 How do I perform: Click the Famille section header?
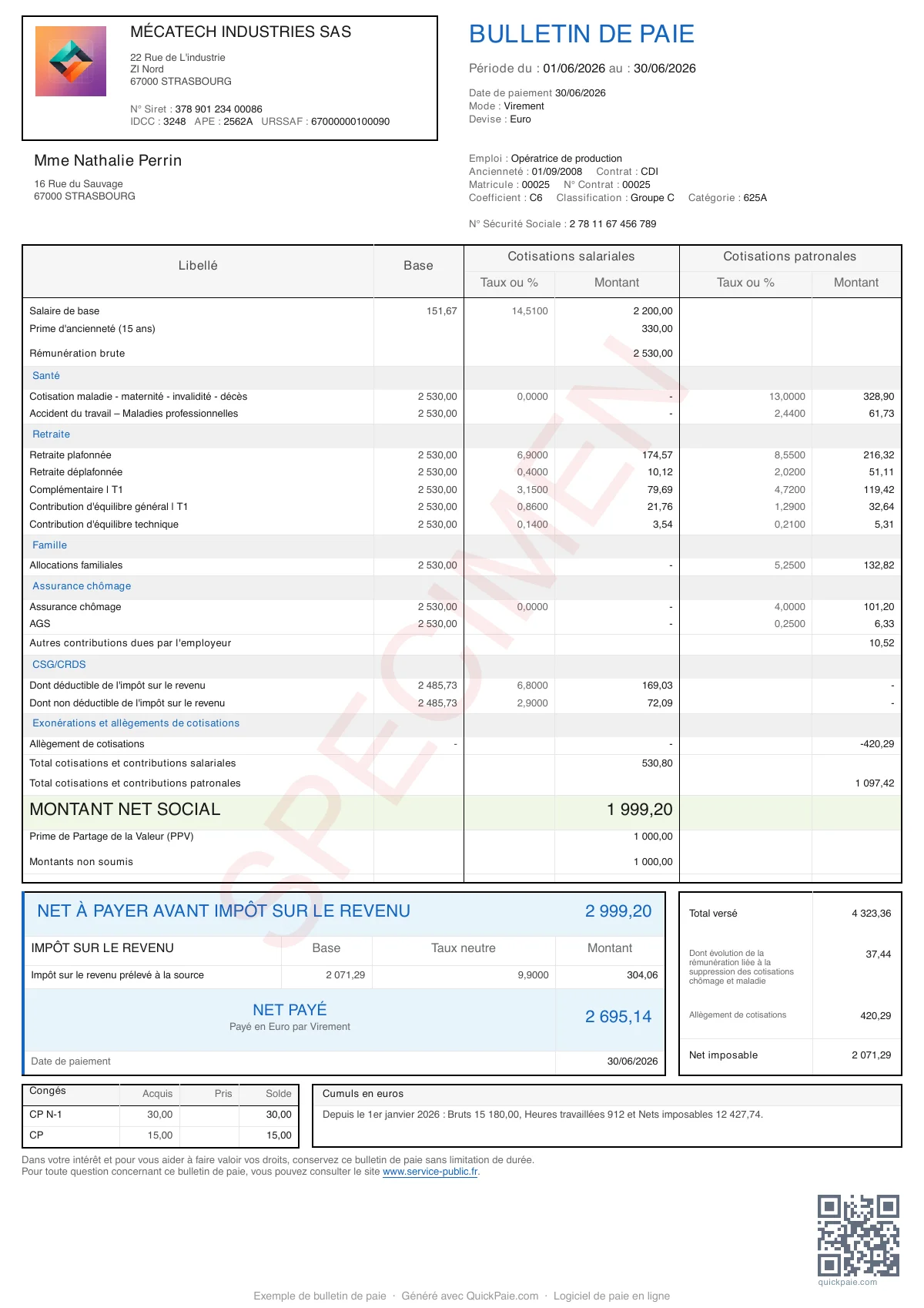point(49,545)
